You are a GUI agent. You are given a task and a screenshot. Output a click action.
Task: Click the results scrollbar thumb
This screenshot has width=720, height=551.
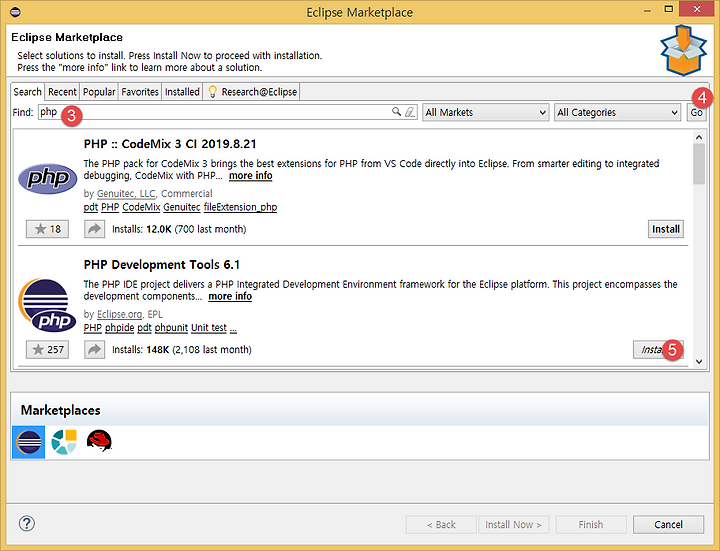(699, 164)
